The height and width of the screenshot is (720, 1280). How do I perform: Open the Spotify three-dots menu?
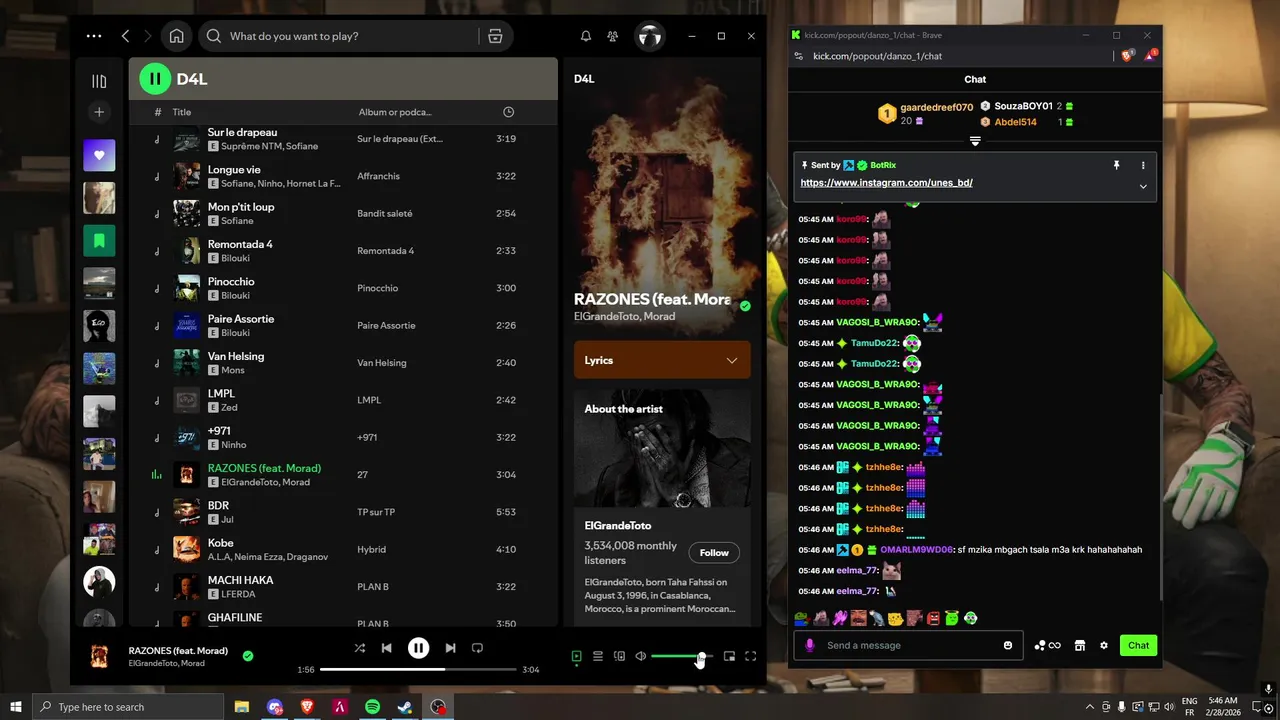point(94,36)
